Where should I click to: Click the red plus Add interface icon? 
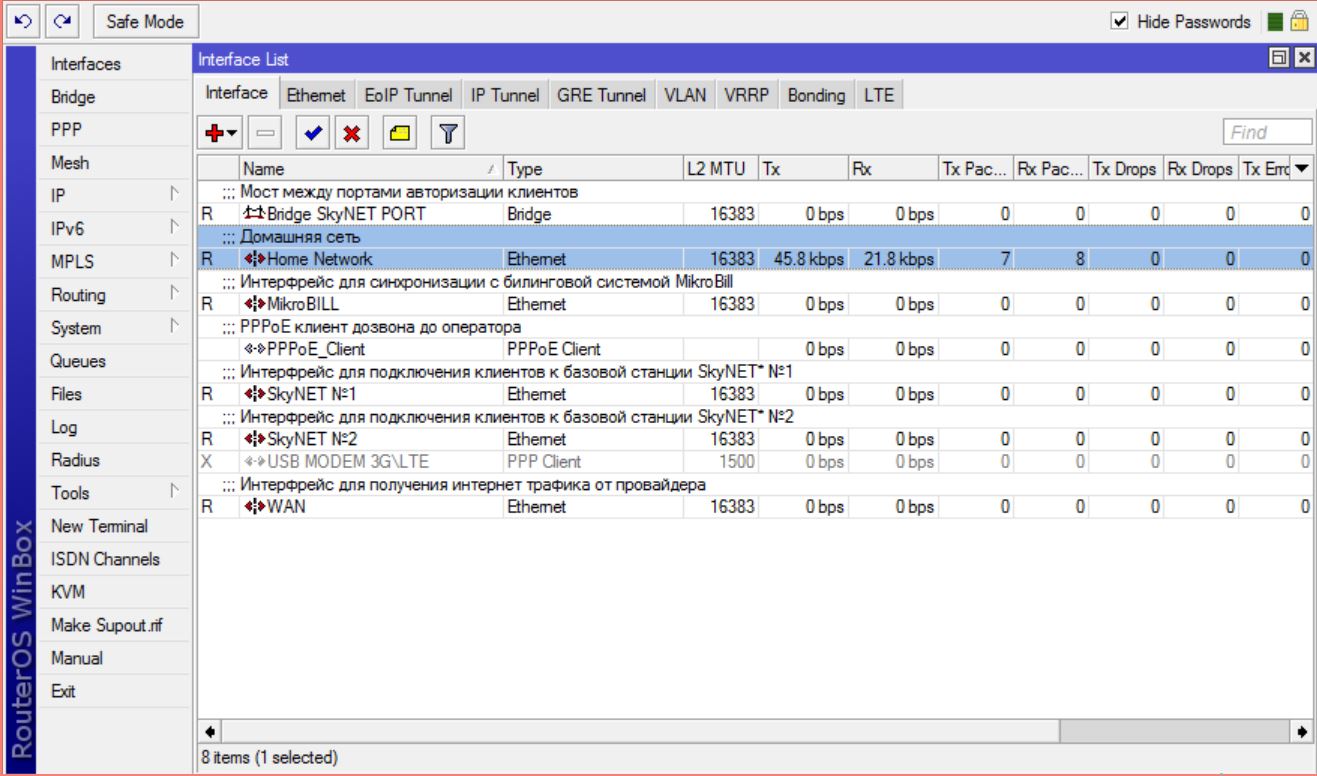210,133
